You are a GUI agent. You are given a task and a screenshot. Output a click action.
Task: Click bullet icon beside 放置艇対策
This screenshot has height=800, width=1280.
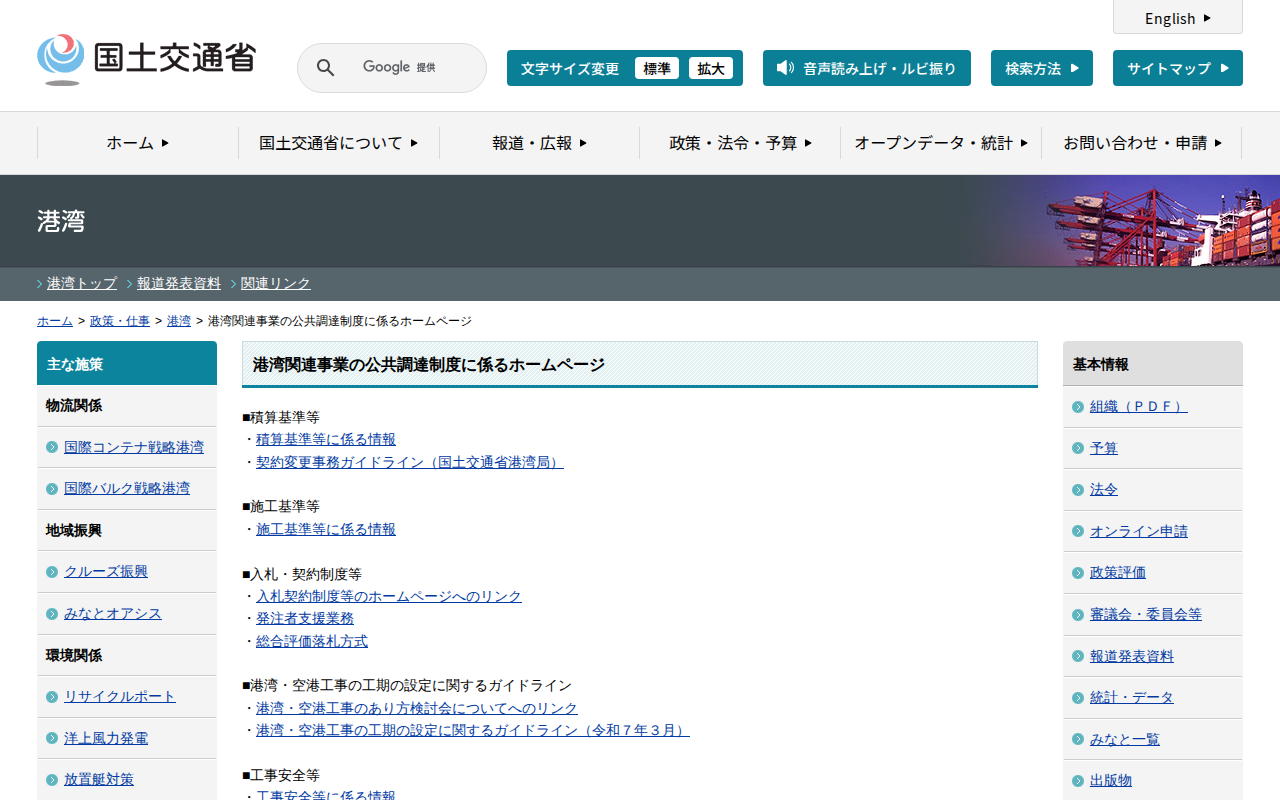click(x=52, y=780)
